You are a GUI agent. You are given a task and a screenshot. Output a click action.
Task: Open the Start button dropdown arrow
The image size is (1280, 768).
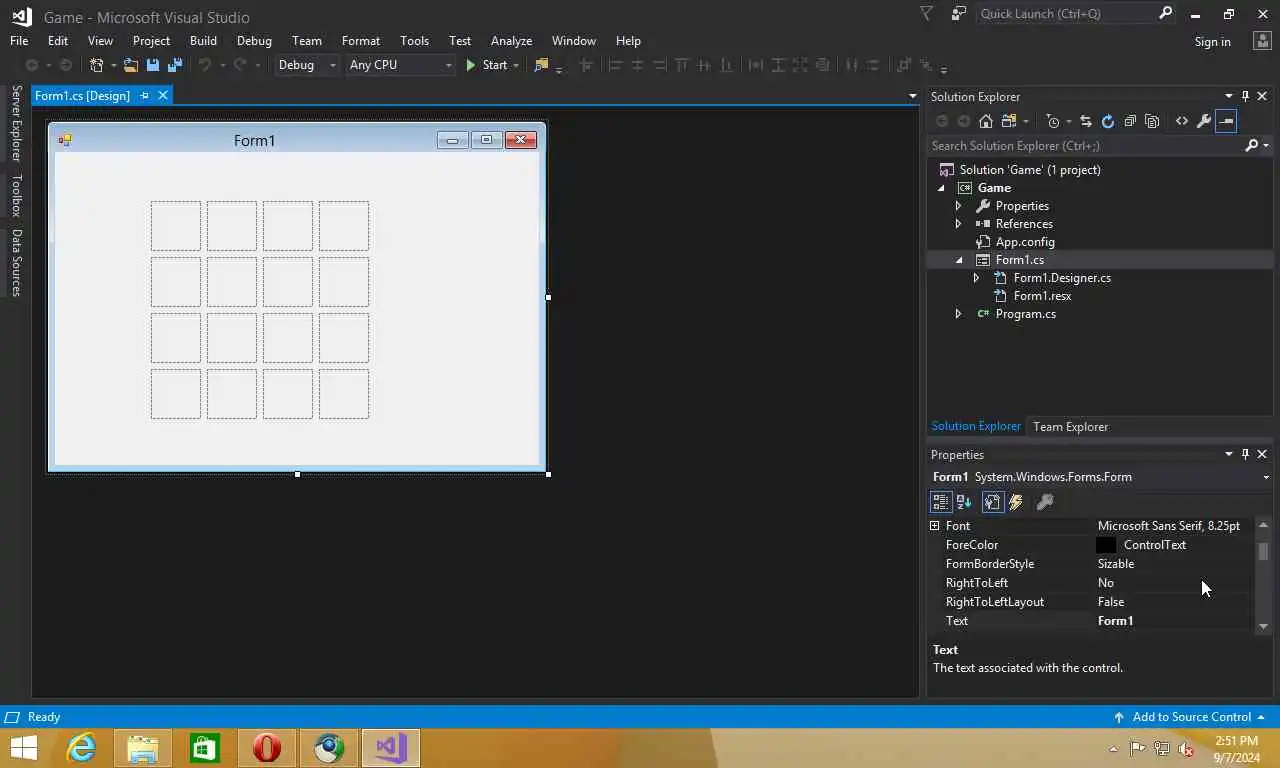516,65
